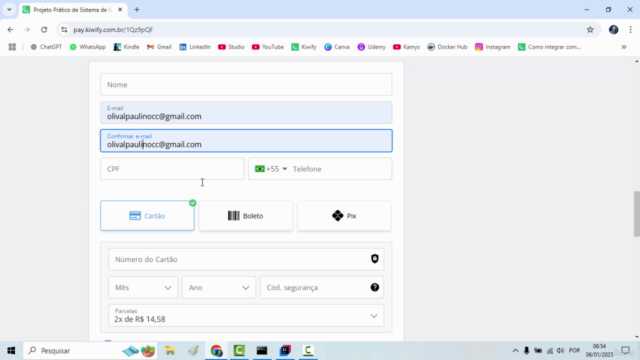Select the Cartão payment option

tap(147, 216)
